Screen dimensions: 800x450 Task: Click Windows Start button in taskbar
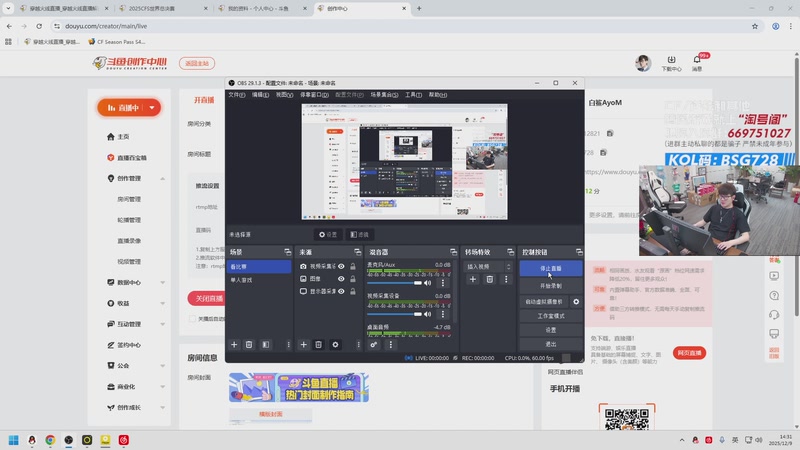click(14, 440)
